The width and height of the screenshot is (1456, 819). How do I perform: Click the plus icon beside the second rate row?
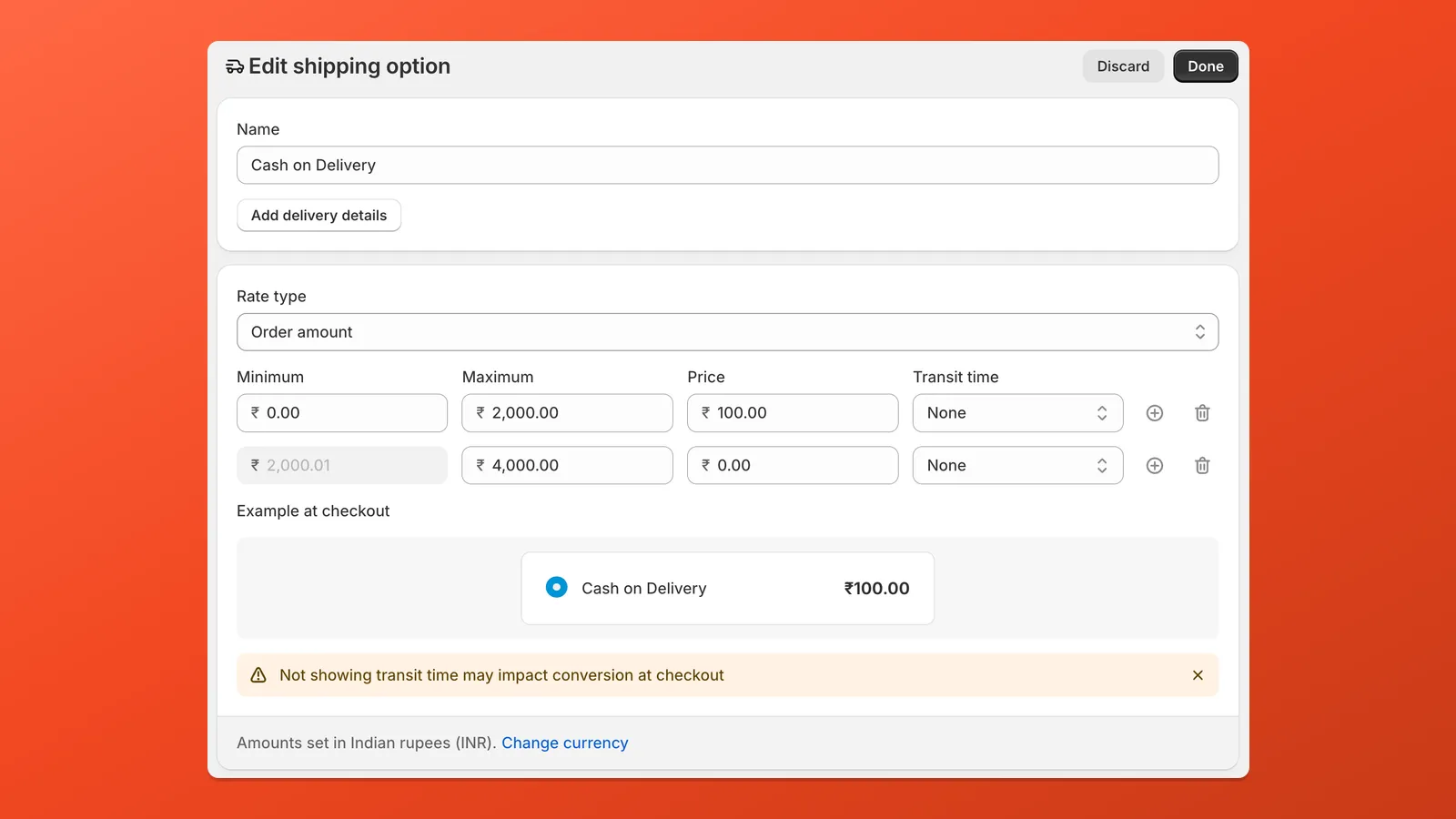coord(1154,465)
